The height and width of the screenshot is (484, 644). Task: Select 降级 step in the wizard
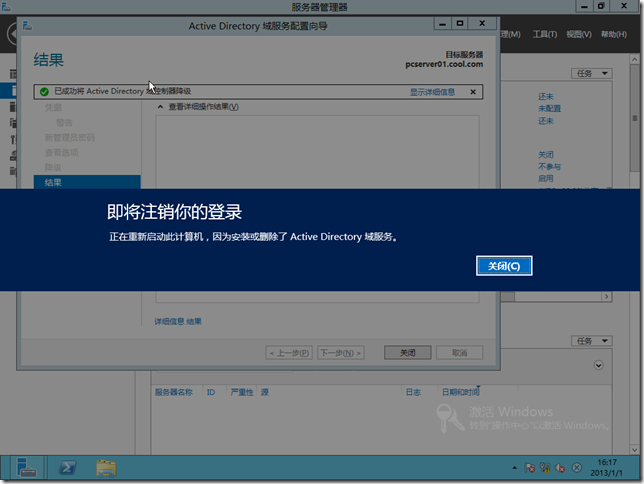click(x=53, y=167)
